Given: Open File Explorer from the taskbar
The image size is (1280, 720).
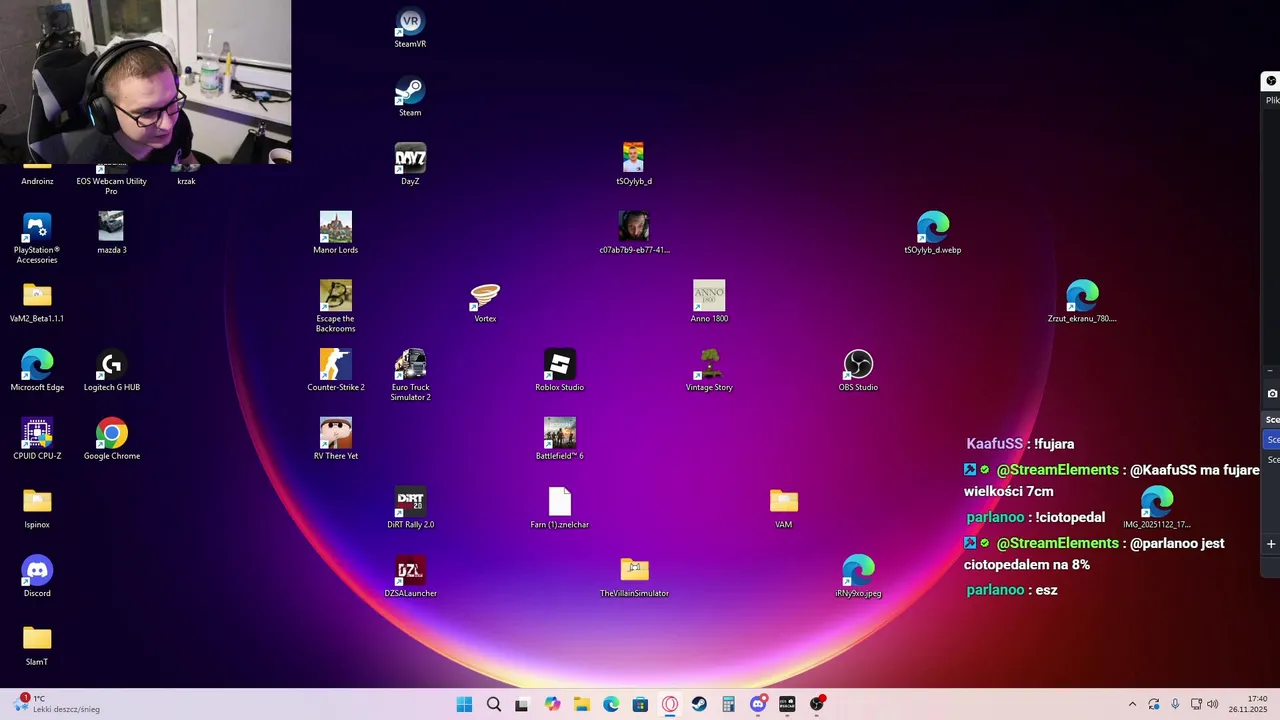Looking at the screenshot, I should 581,704.
